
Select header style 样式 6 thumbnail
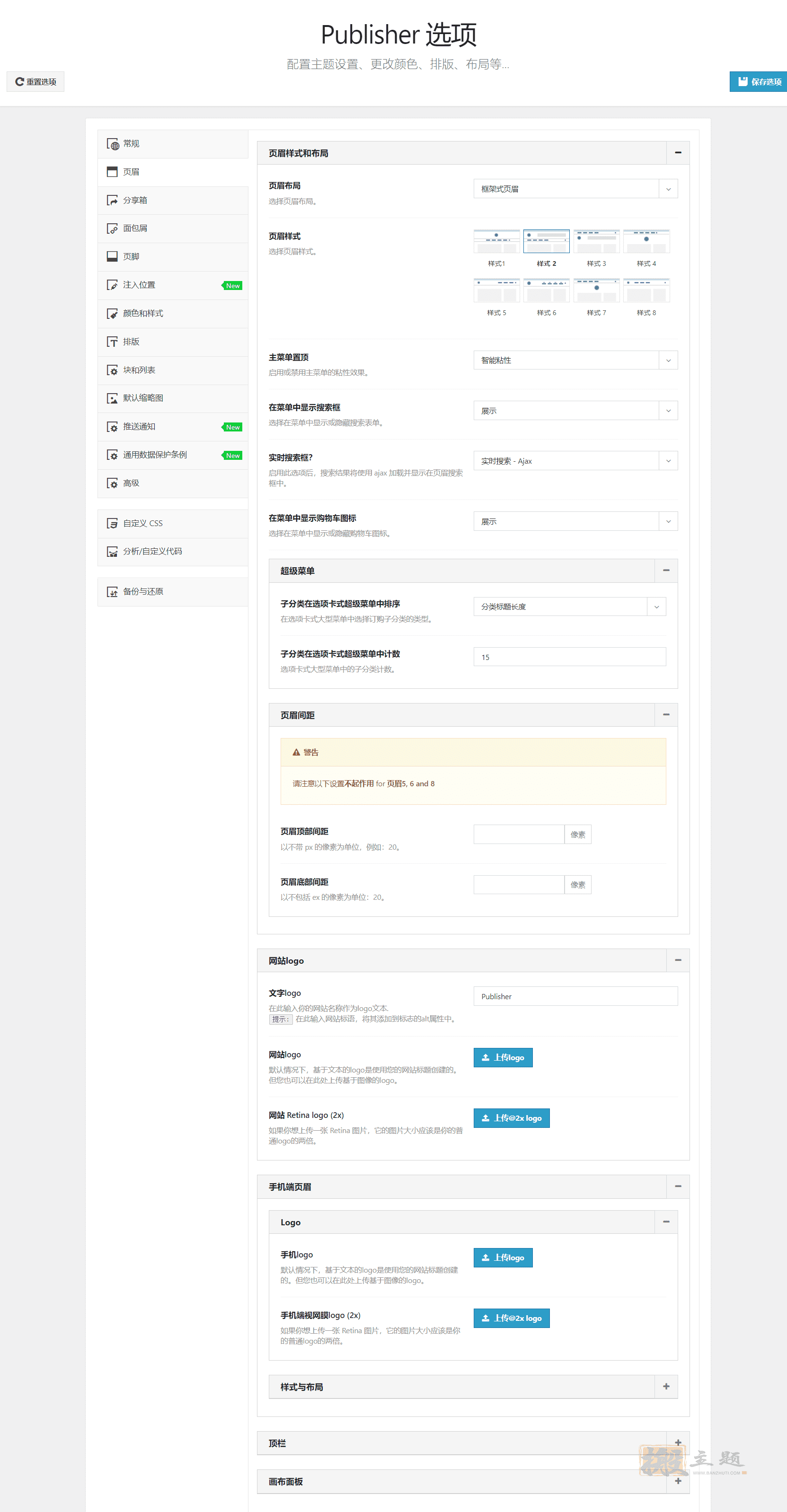[x=547, y=290]
